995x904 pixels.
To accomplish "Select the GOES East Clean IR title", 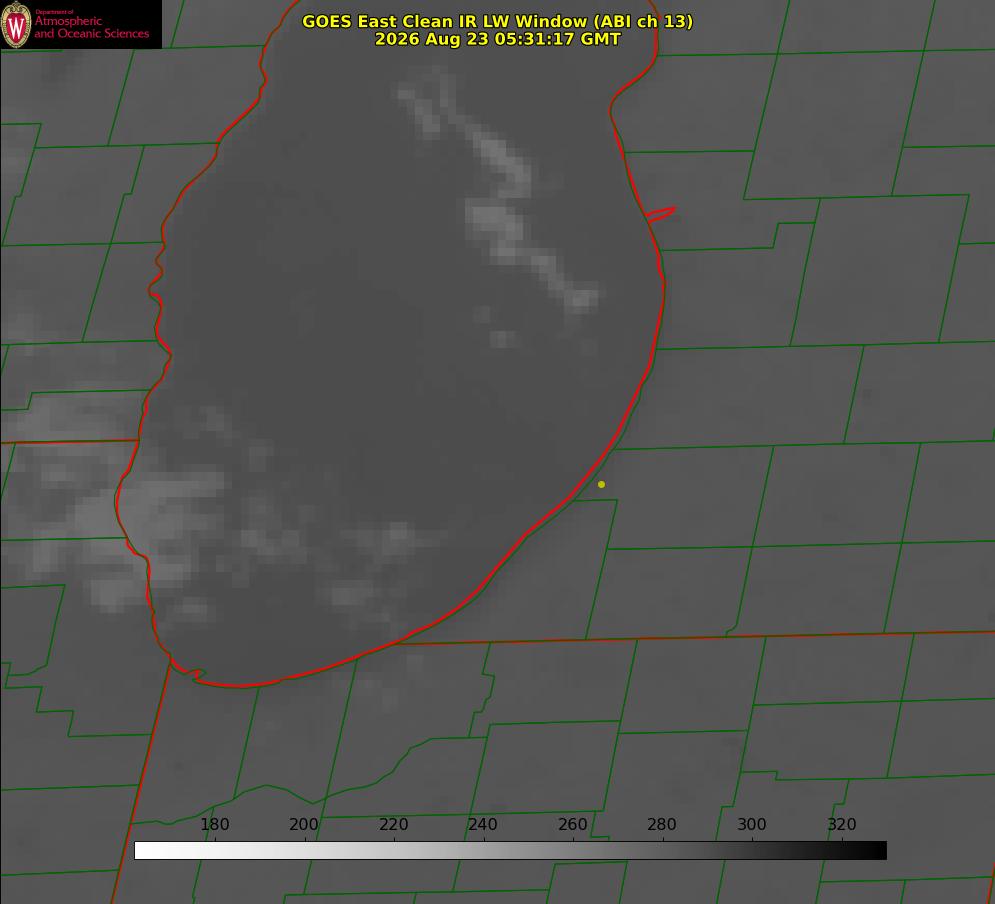I will (x=498, y=21).
